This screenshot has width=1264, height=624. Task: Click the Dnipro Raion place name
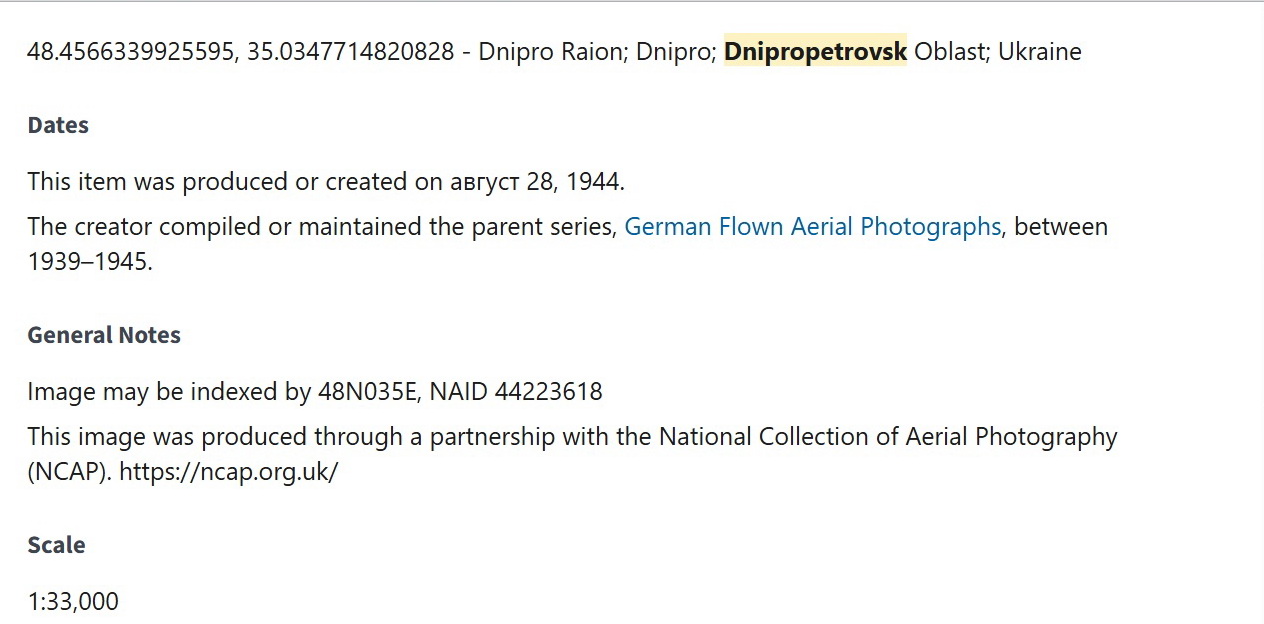pos(550,52)
